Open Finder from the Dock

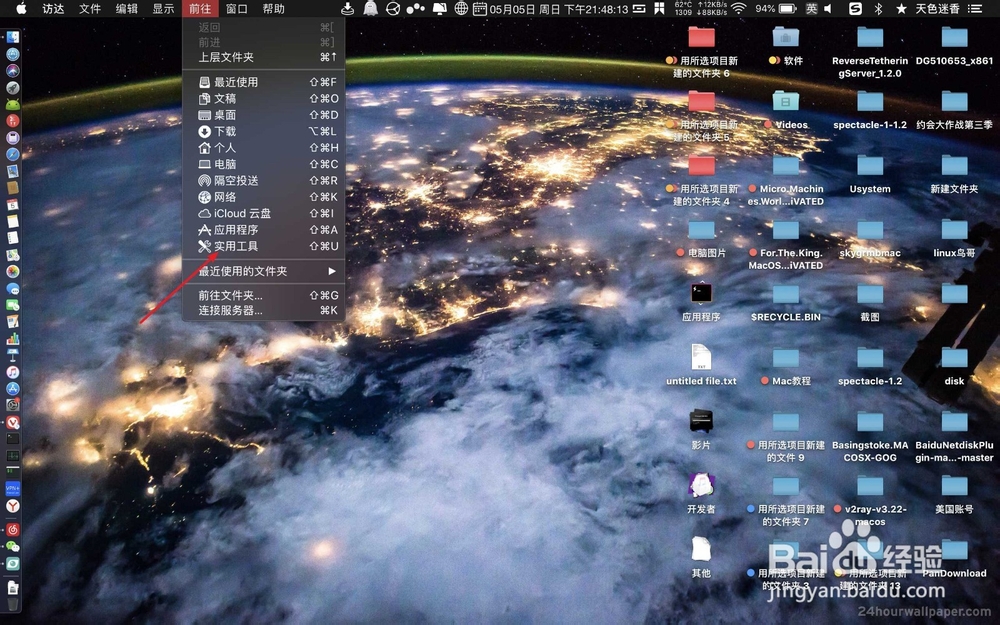coord(13,38)
